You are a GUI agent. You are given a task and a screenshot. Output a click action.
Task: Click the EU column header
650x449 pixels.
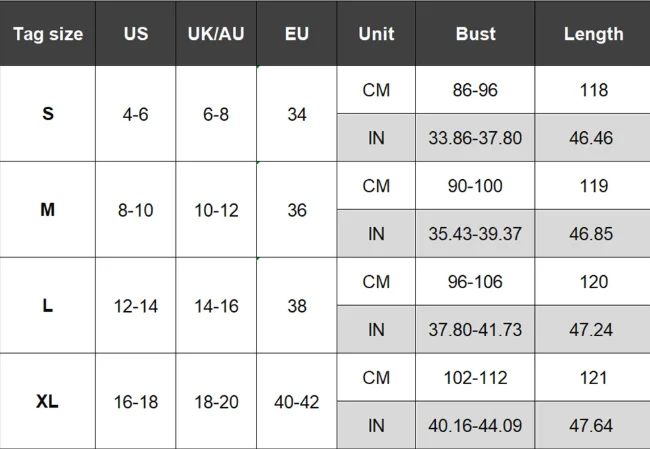coord(297,34)
